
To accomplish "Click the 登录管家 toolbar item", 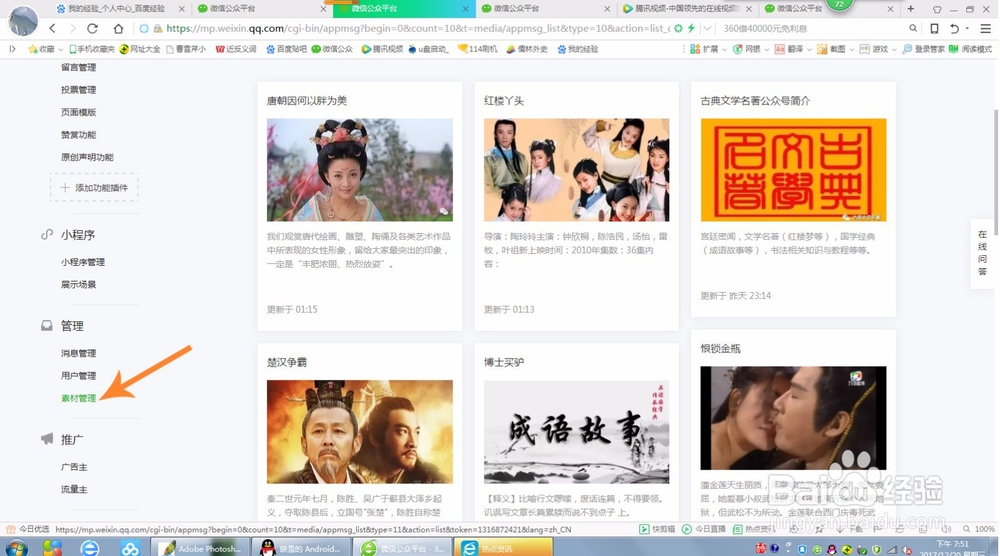I will [x=923, y=49].
